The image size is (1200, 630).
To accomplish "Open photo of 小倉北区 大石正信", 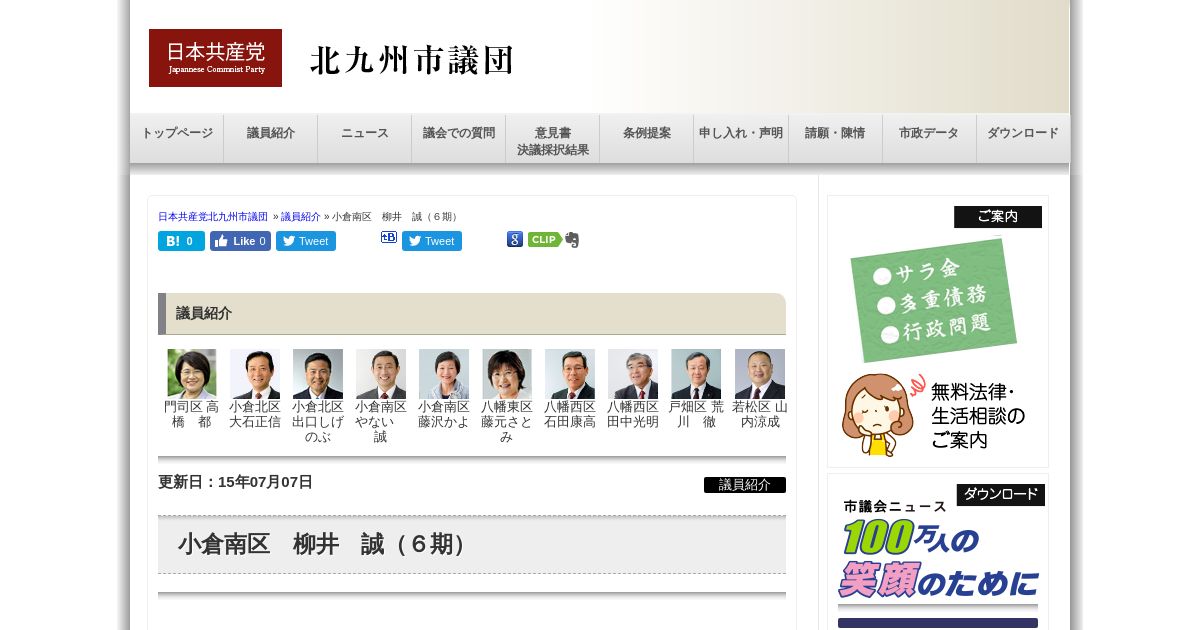I will pos(255,374).
